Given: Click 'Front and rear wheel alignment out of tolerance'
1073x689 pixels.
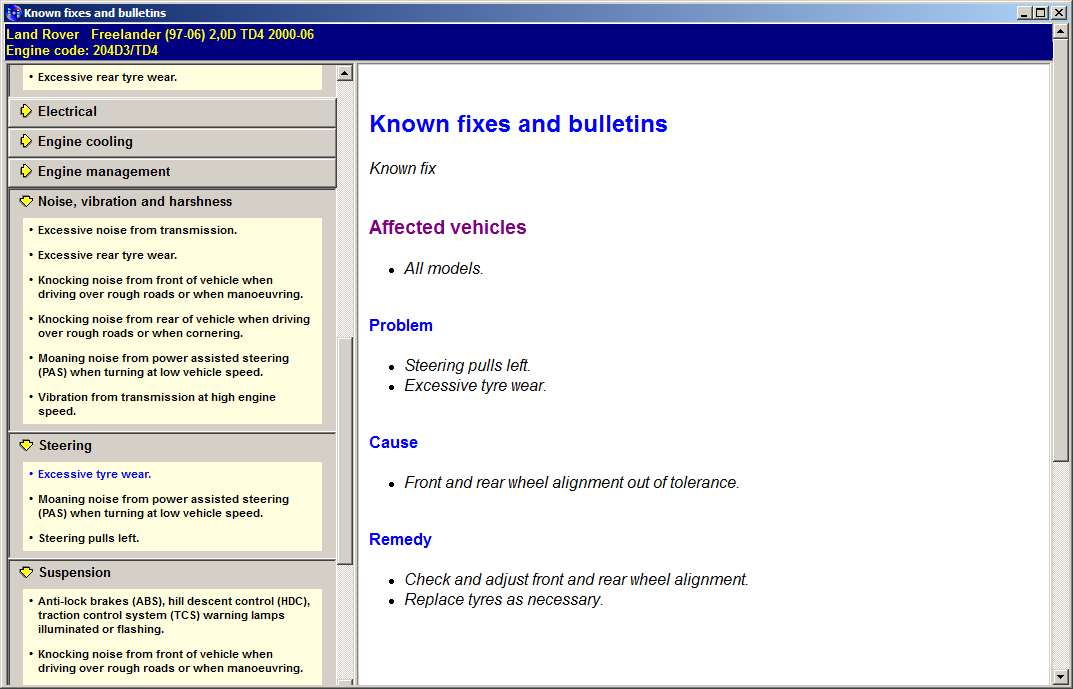Looking at the screenshot, I should (572, 482).
